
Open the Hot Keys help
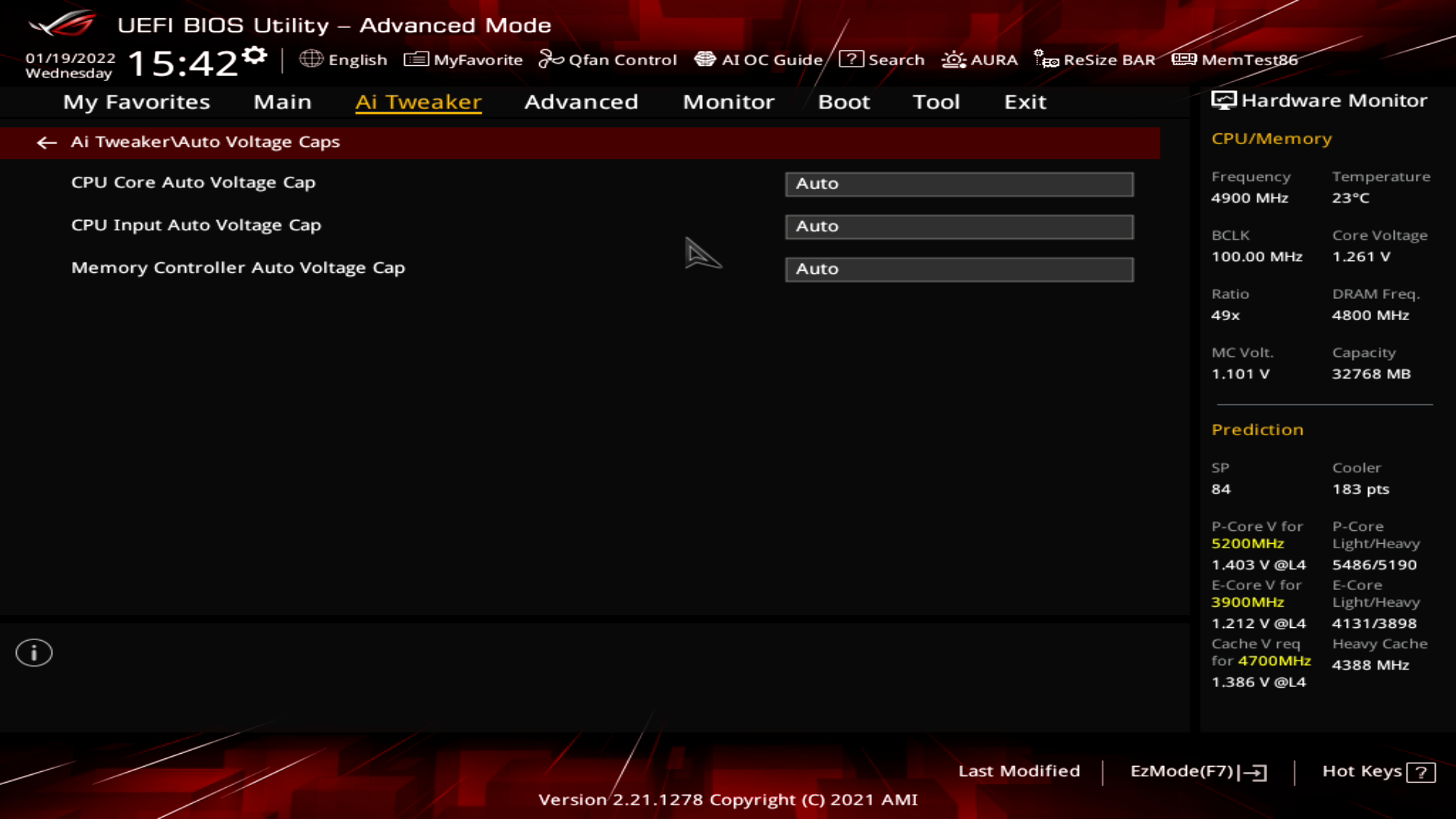(1376, 771)
